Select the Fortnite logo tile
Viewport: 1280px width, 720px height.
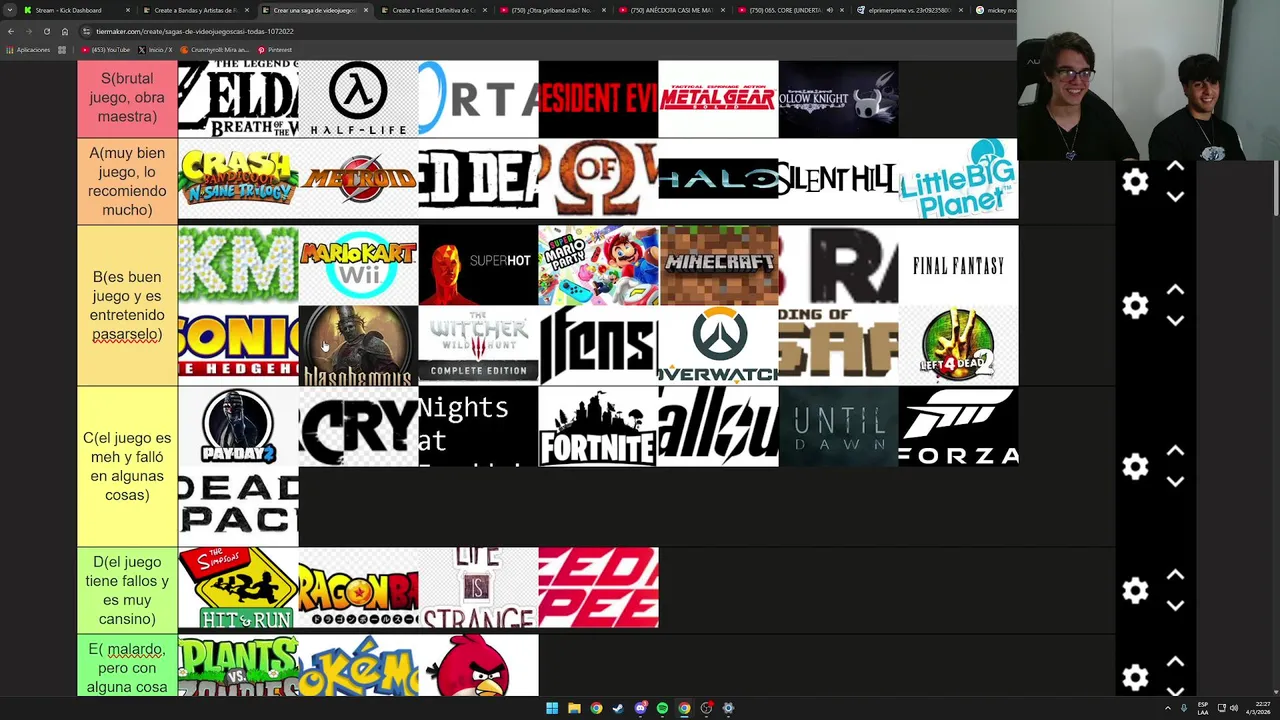coord(598,427)
